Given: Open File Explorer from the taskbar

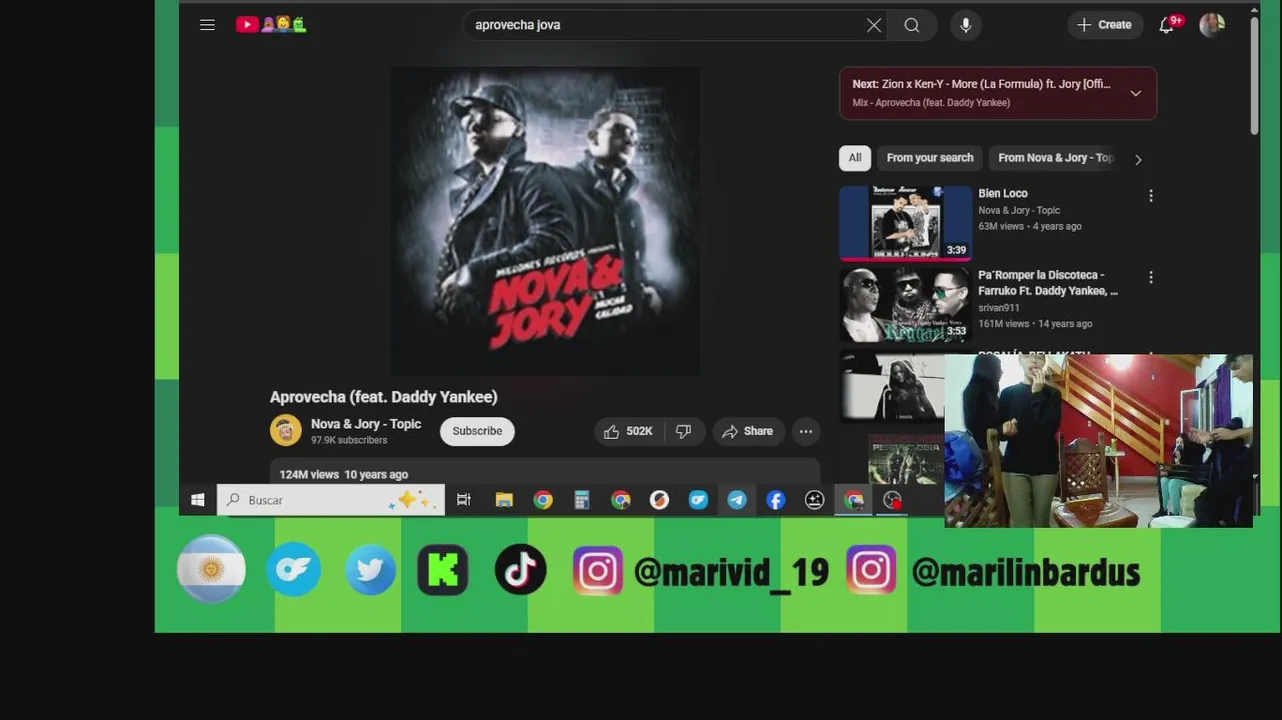Looking at the screenshot, I should click(504, 500).
